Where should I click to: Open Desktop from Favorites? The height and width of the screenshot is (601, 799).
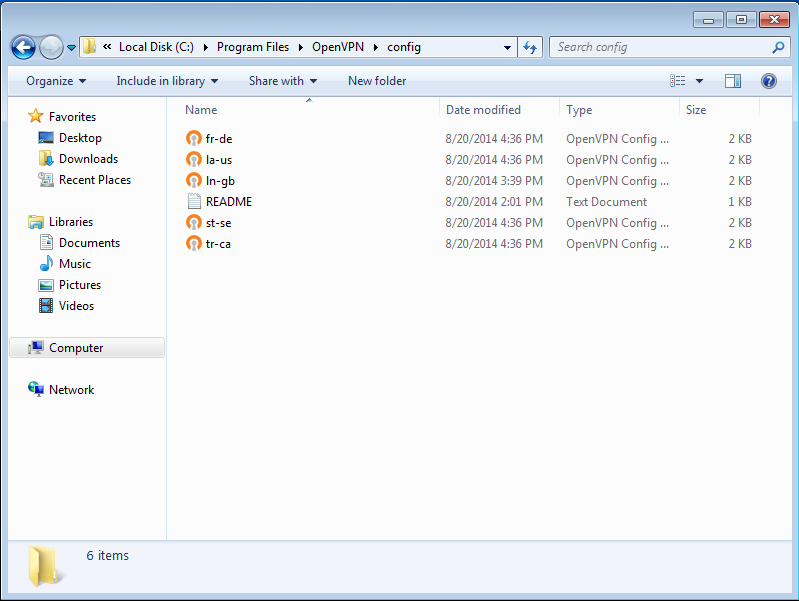80,138
